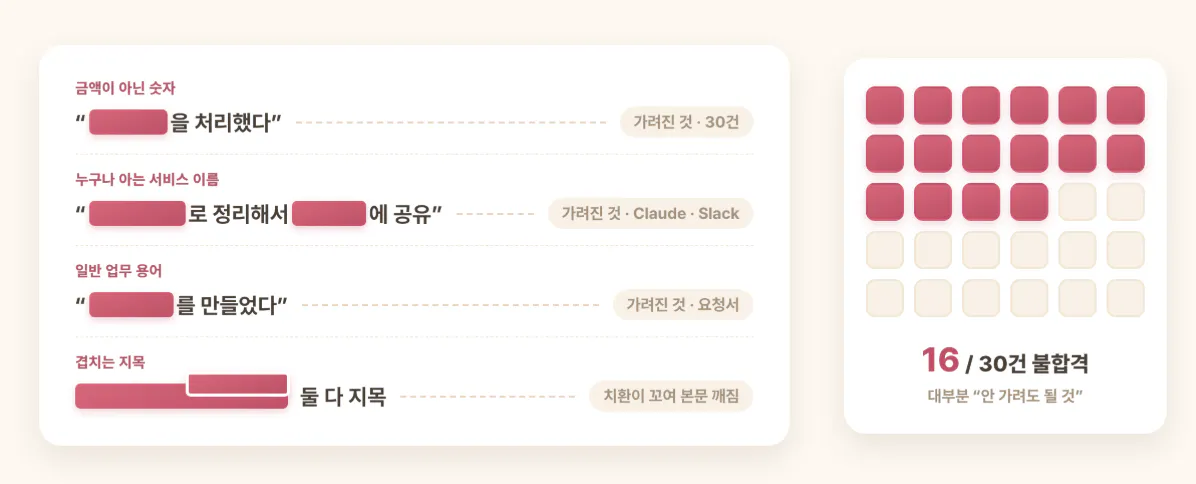Click the large red "16" count

[x=940, y=361]
